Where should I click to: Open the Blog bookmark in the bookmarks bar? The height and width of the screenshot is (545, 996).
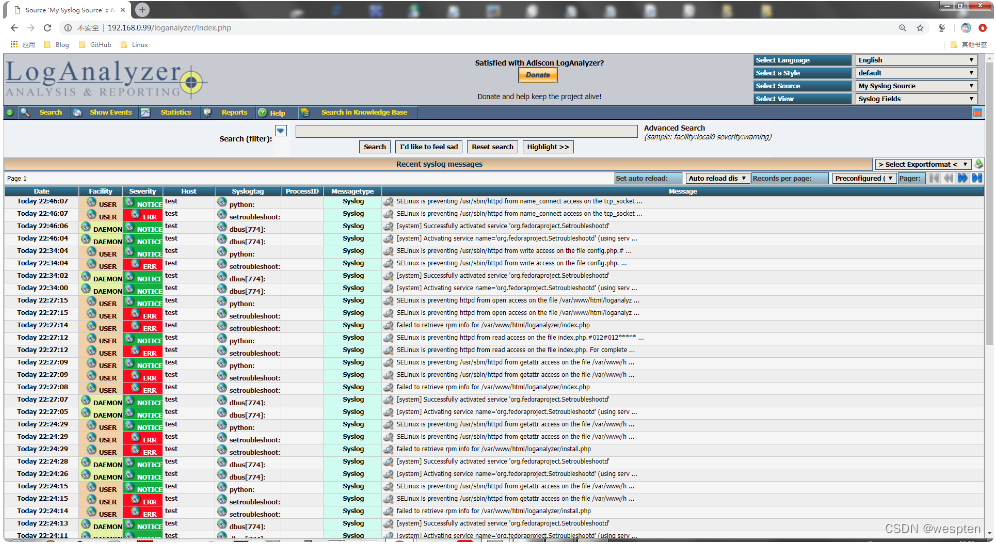tap(57, 44)
